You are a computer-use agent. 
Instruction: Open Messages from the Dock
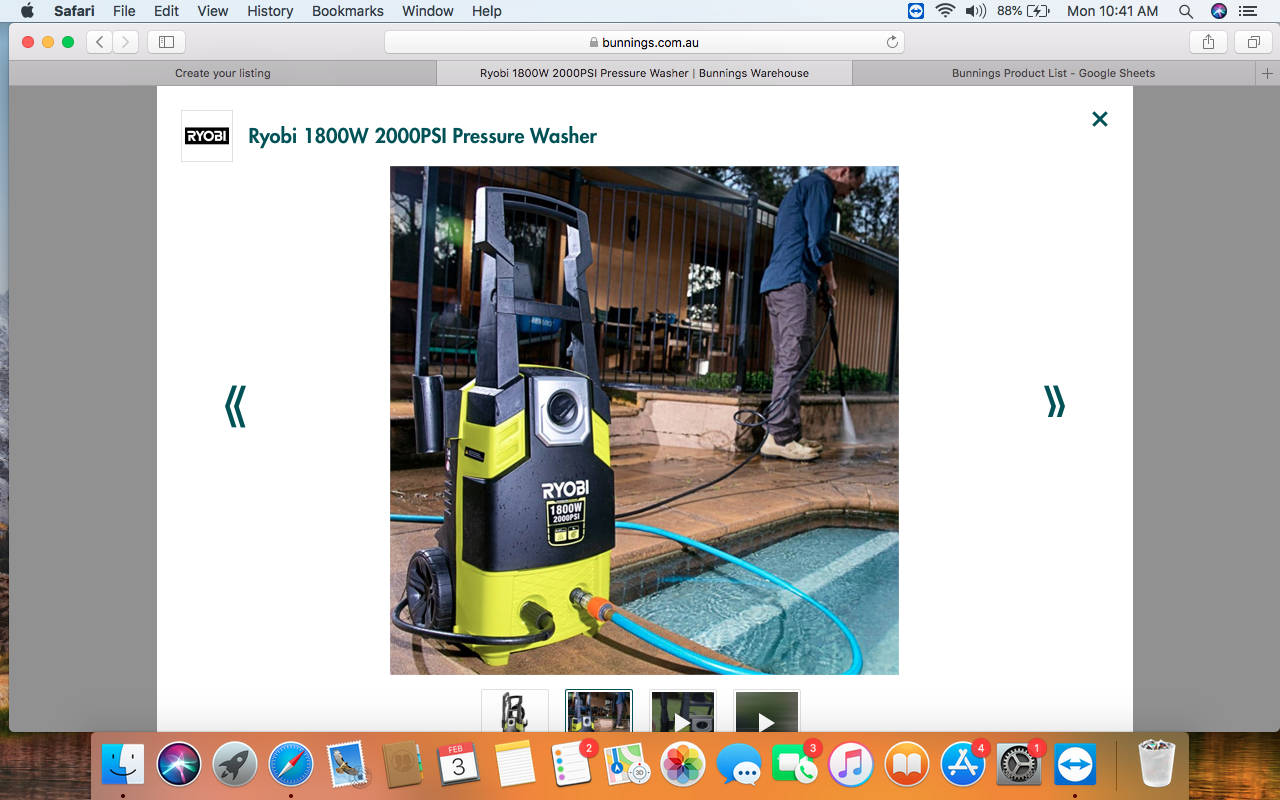(x=739, y=766)
